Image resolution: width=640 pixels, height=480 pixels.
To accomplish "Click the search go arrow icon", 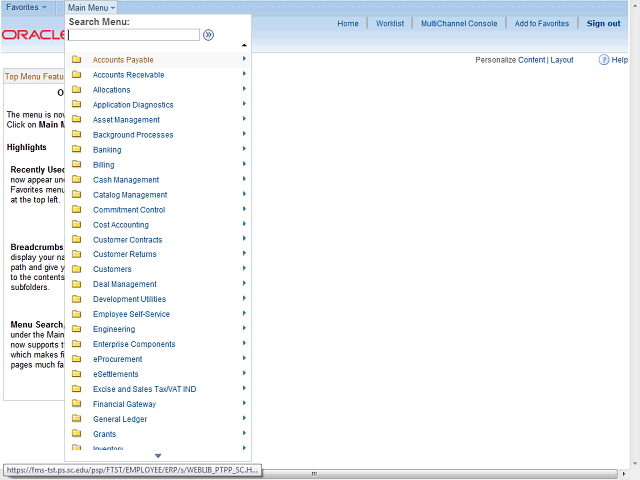I will pos(208,35).
